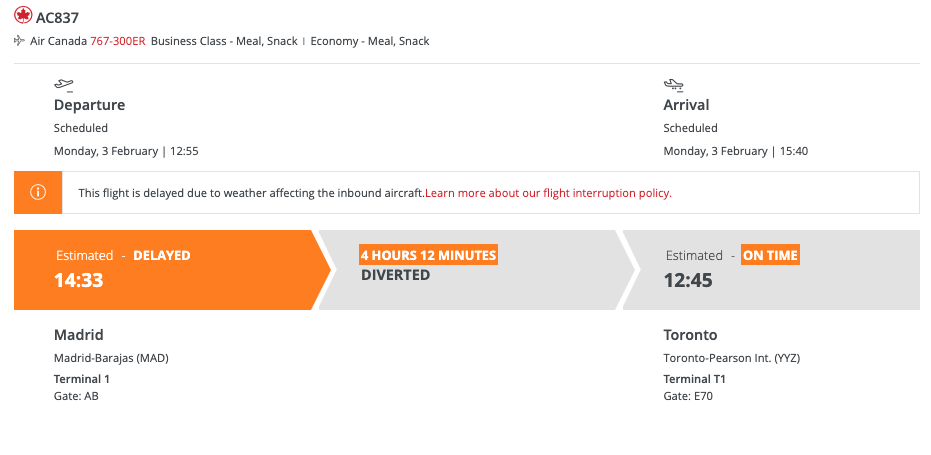Image resolution: width=931 pixels, height=455 pixels.
Task: Click the ON TIME arrival status badge
Action: pos(770,255)
